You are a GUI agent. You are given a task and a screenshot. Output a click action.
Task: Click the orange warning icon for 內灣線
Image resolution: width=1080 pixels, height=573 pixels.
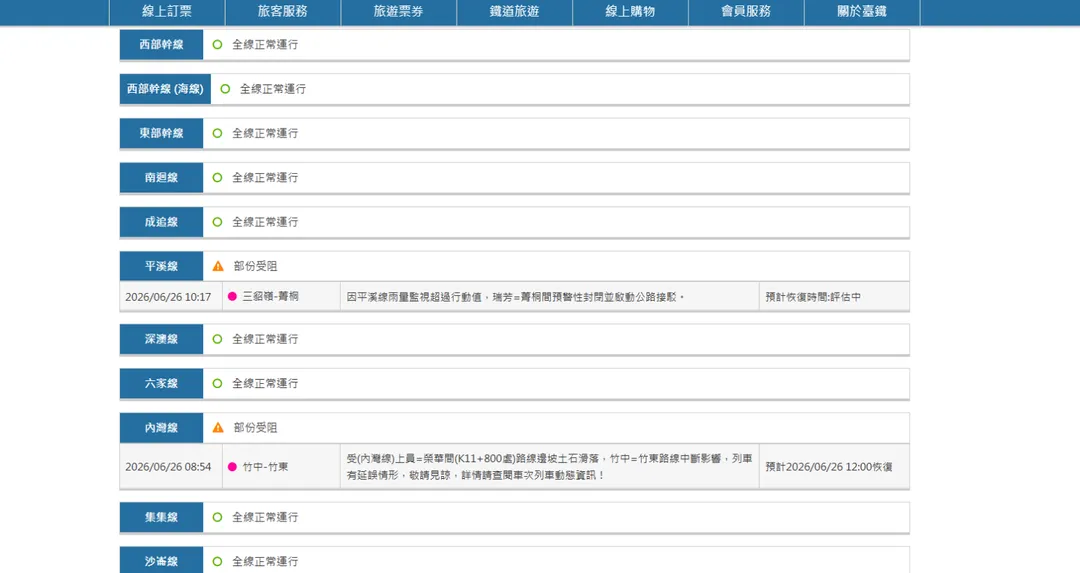(218, 428)
